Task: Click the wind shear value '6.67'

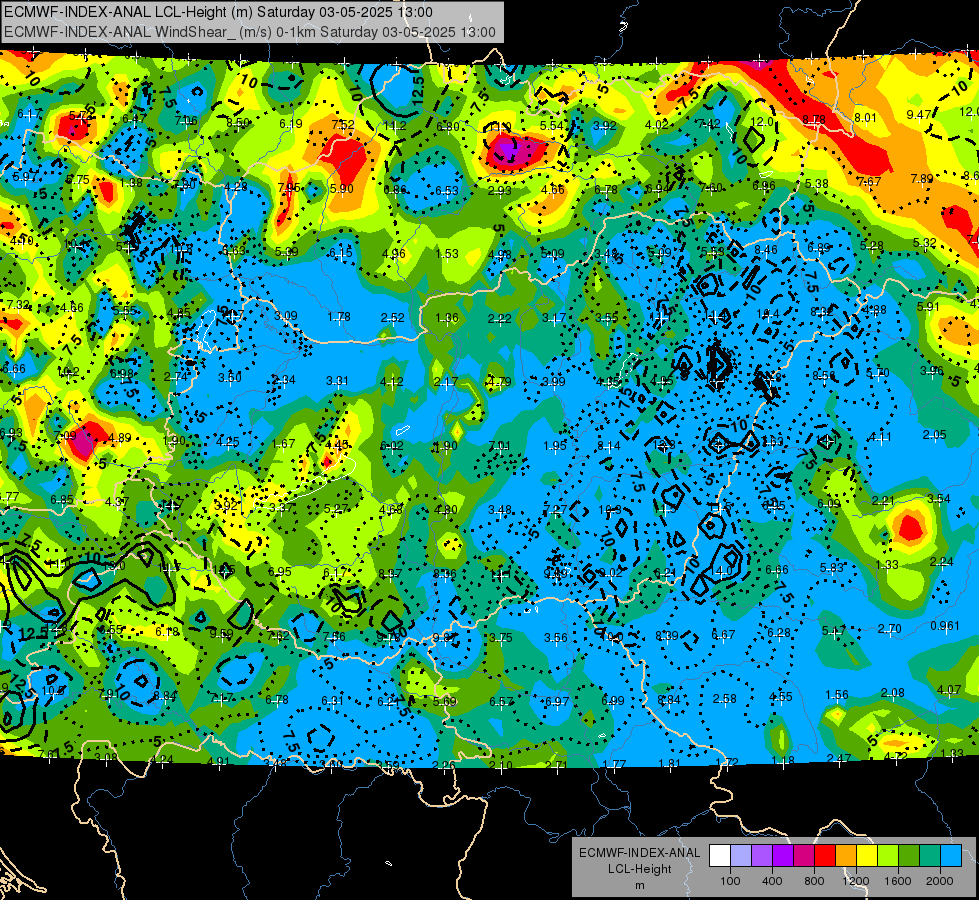Action: (724, 635)
